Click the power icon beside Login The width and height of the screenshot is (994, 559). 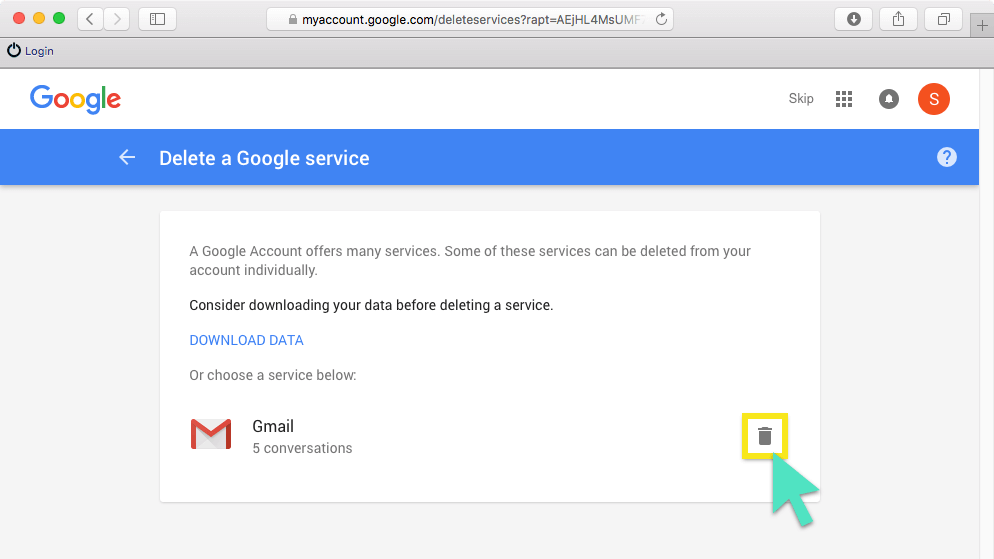(14, 50)
